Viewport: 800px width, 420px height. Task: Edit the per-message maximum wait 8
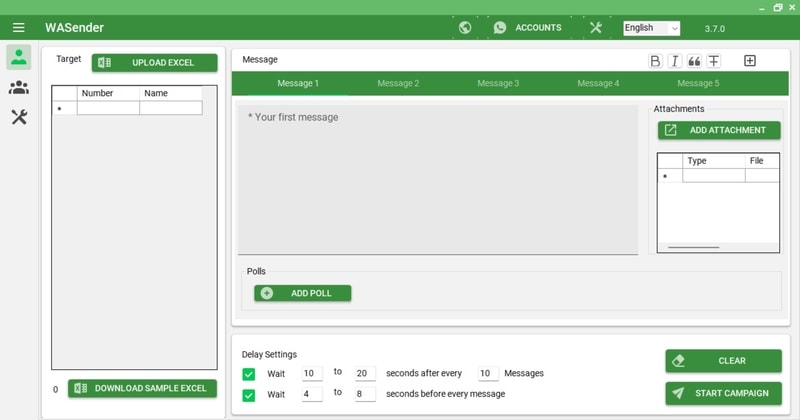(365, 394)
